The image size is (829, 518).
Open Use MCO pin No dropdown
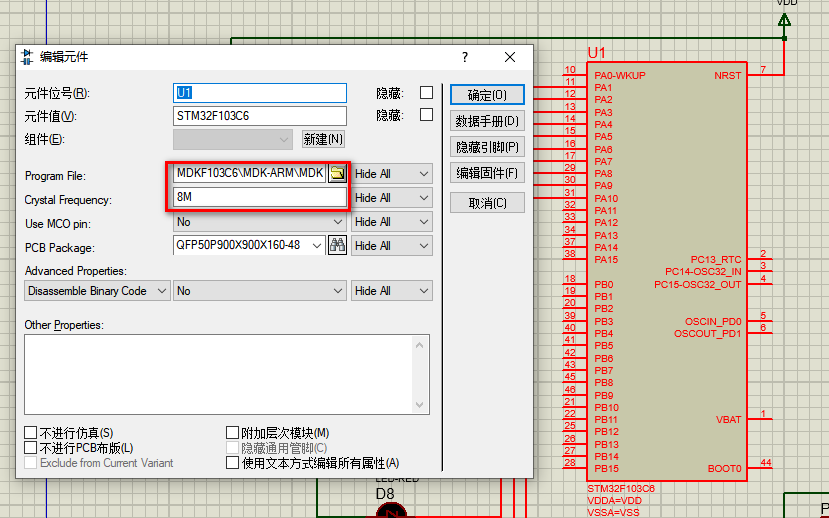click(260, 222)
